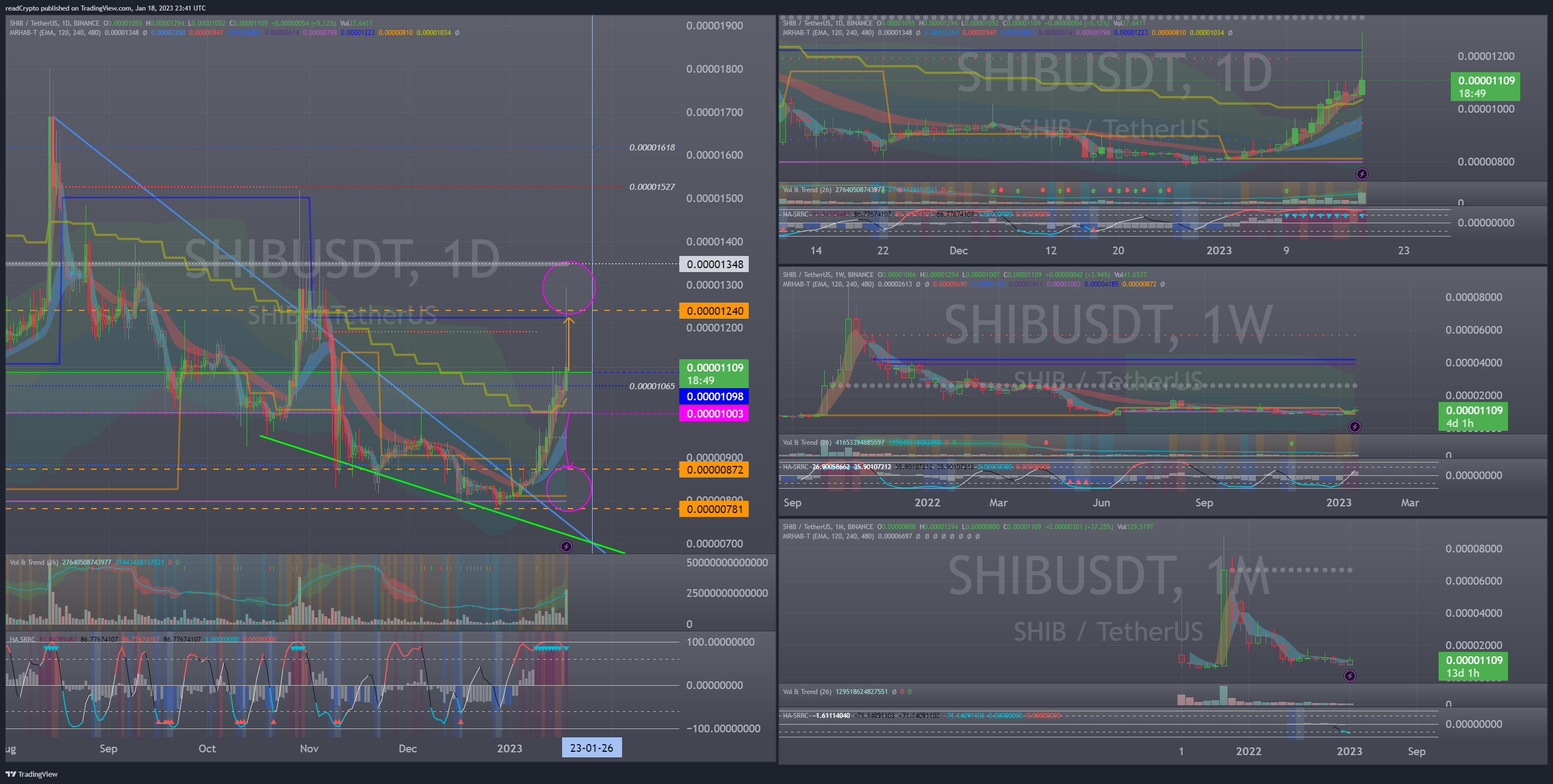Click the Dec label on main chart time axis
The width and height of the screenshot is (1553, 784).
(408, 748)
